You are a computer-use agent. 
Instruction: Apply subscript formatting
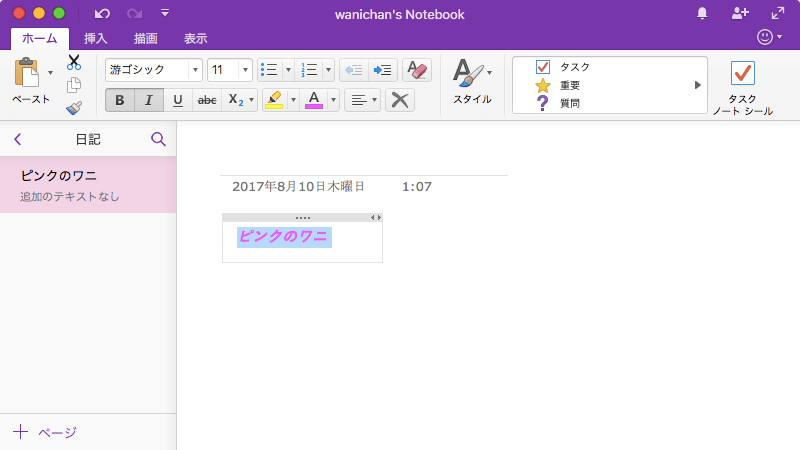[236, 100]
